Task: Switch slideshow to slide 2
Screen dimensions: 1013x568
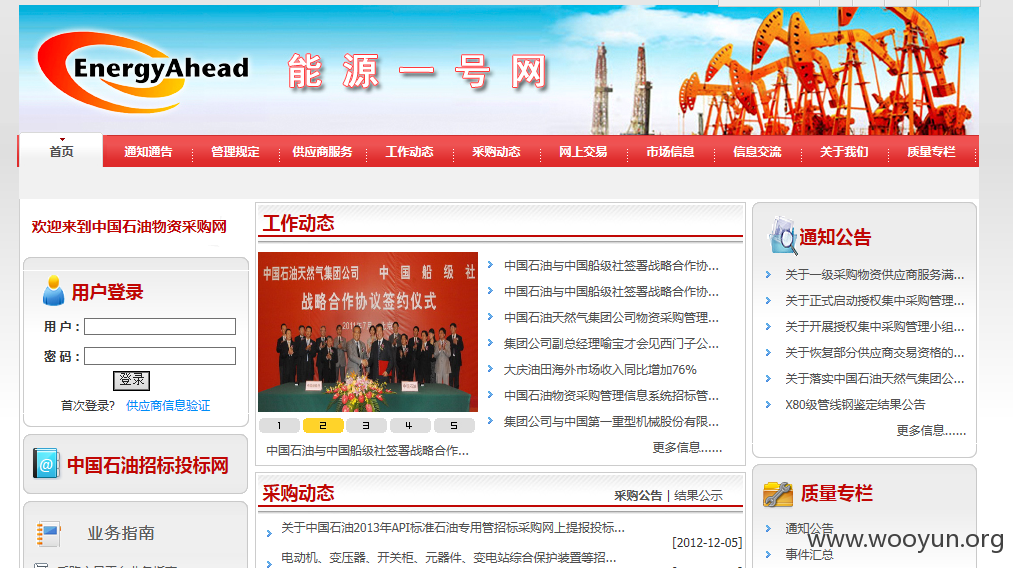Action: (x=323, y=426)
